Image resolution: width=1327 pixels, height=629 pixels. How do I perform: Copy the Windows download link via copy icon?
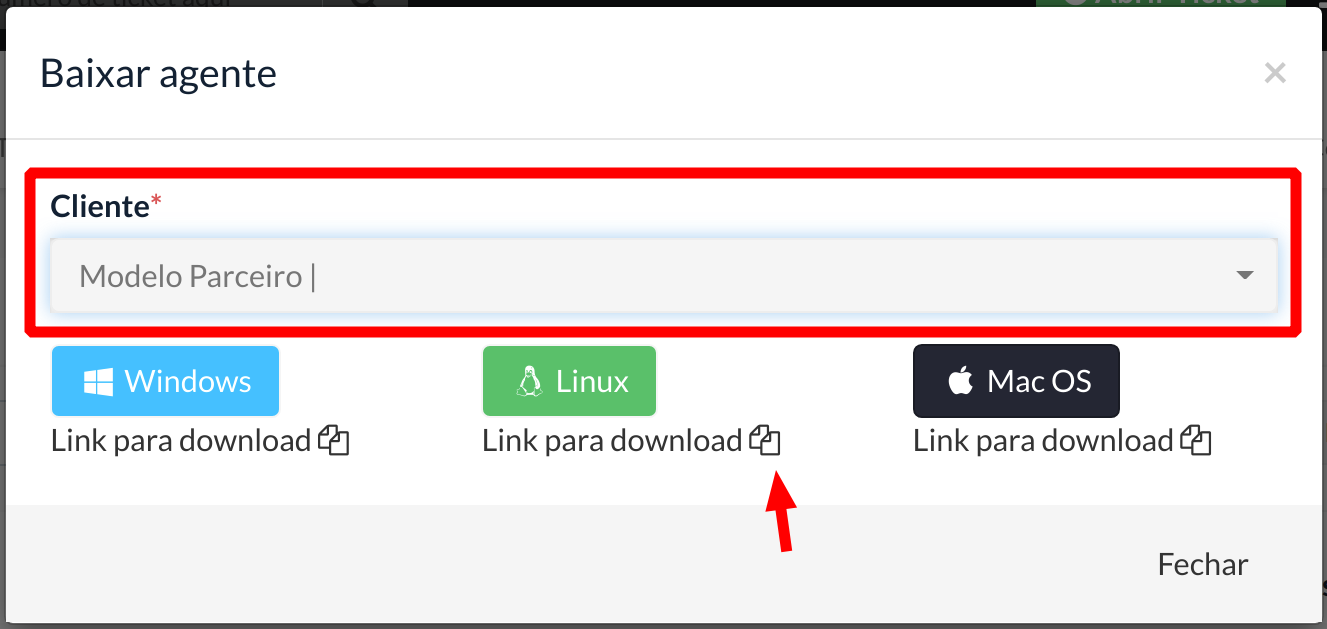pyautogui.click(x=334, y=441)
